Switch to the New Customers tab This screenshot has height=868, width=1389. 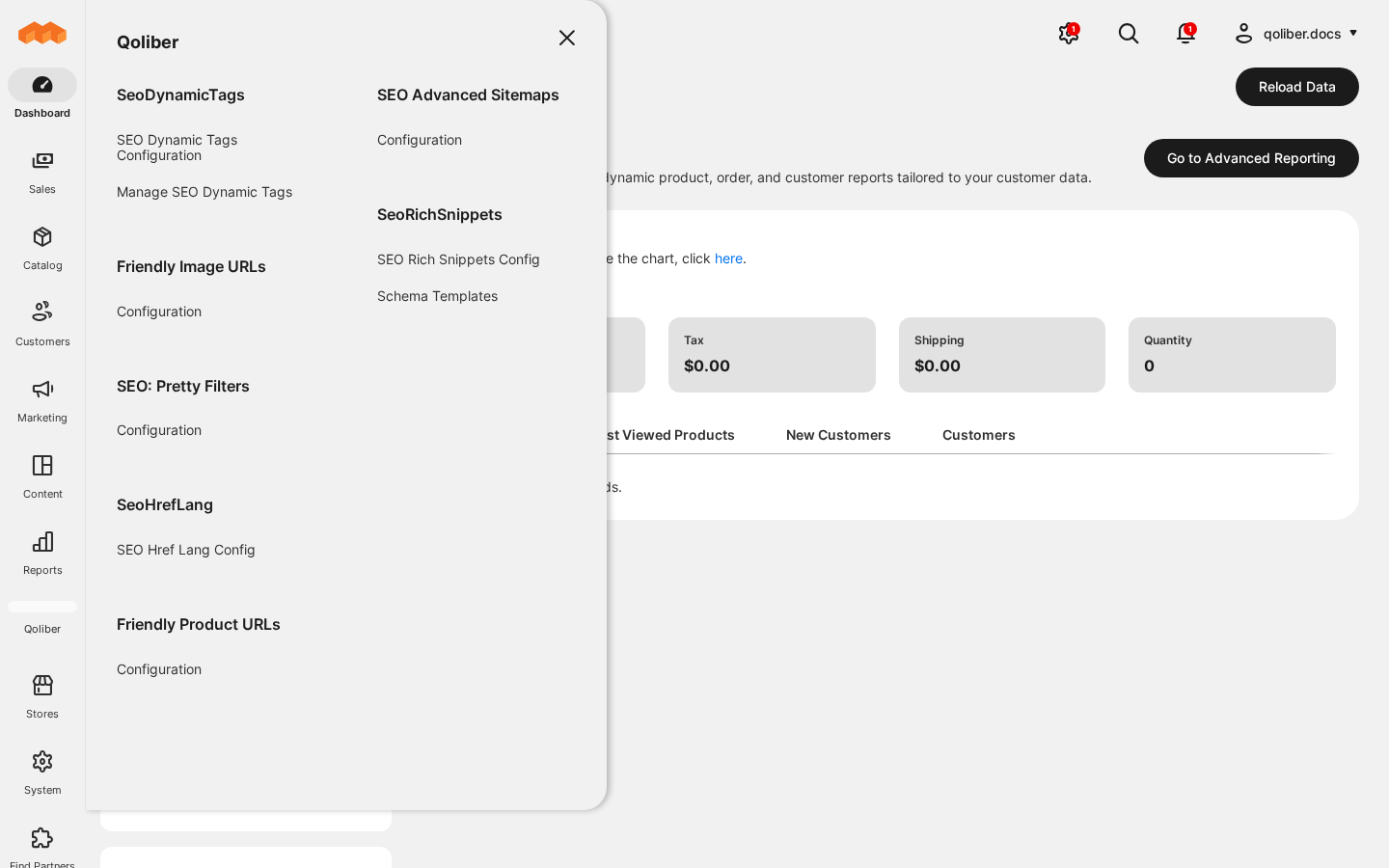[838, 435]
